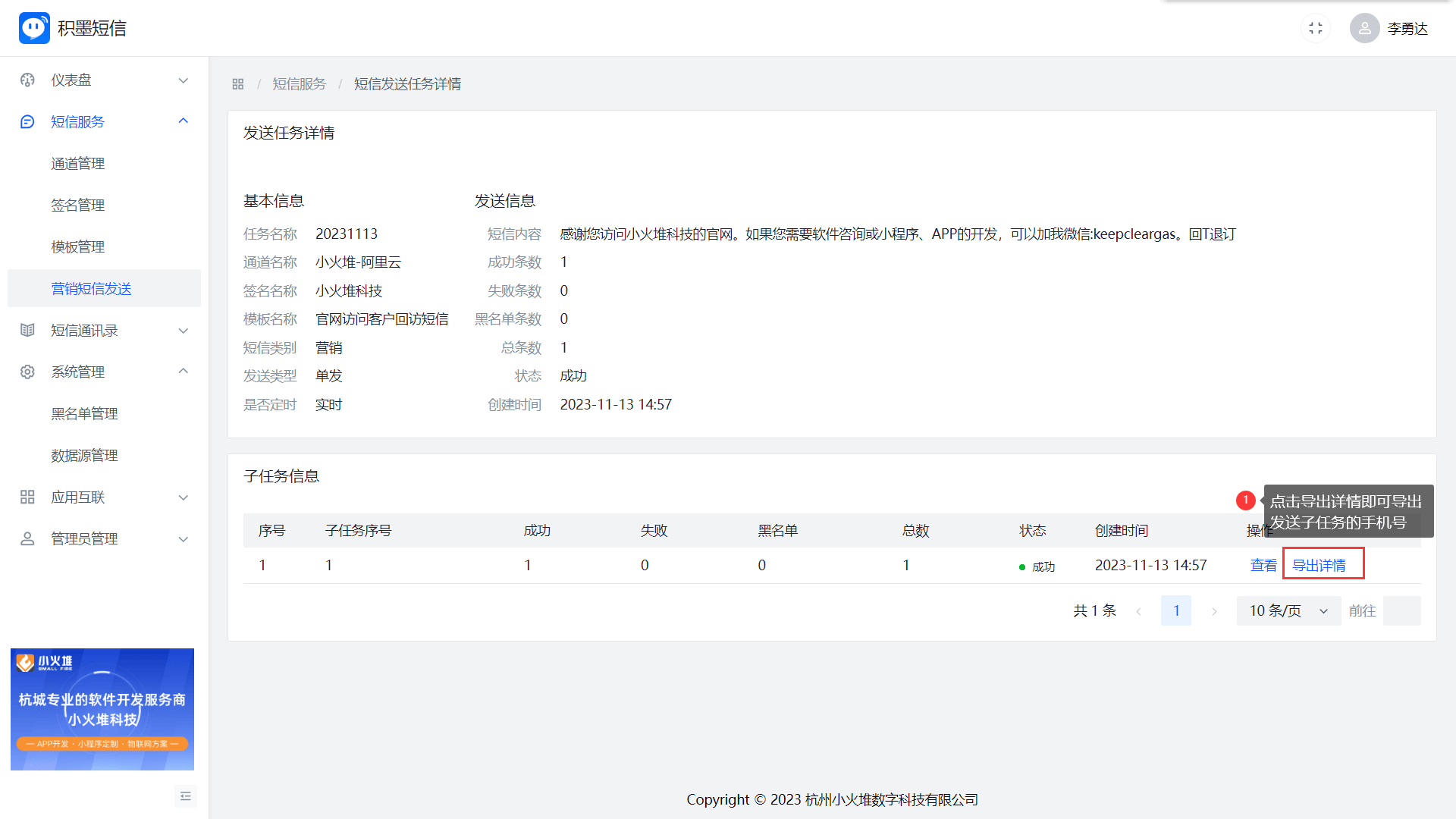
Task: Click the 导出详情 link
Action: click(1319, 566)
